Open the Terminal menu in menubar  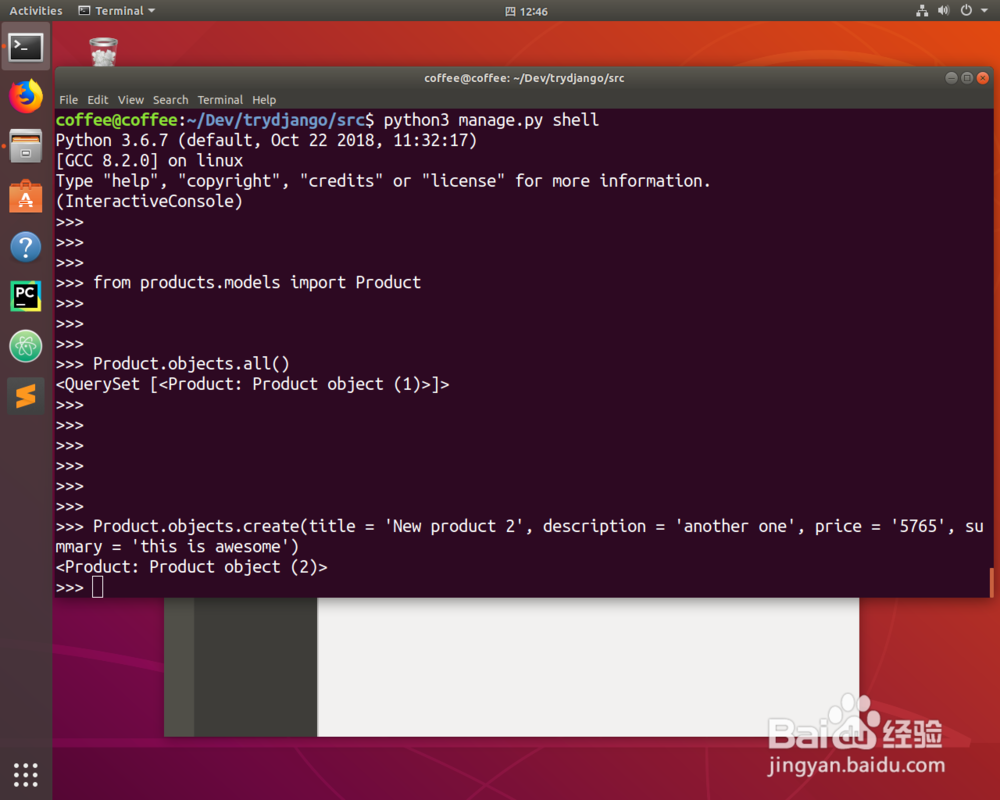(x=220, y=100)
